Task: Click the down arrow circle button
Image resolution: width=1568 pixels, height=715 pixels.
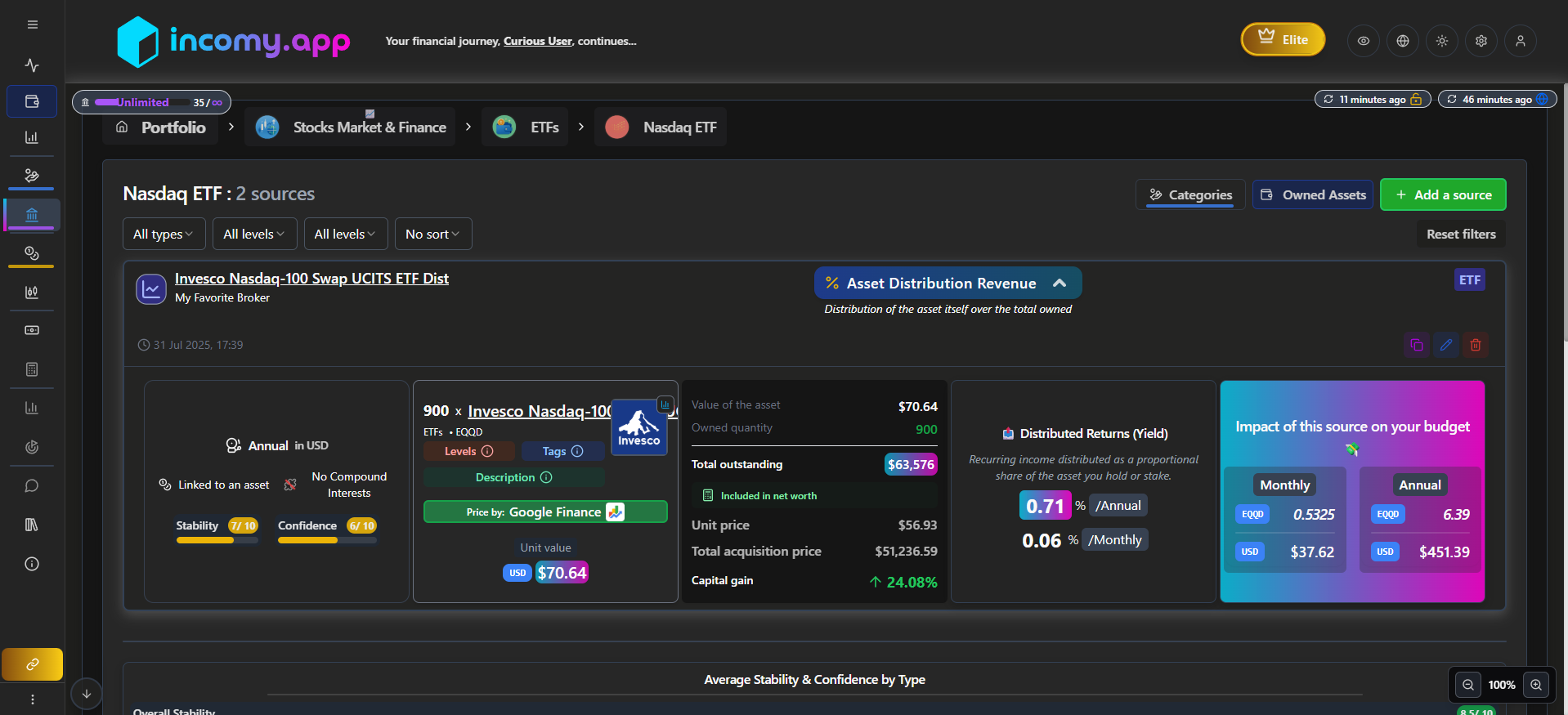Action: click(87, 694)
